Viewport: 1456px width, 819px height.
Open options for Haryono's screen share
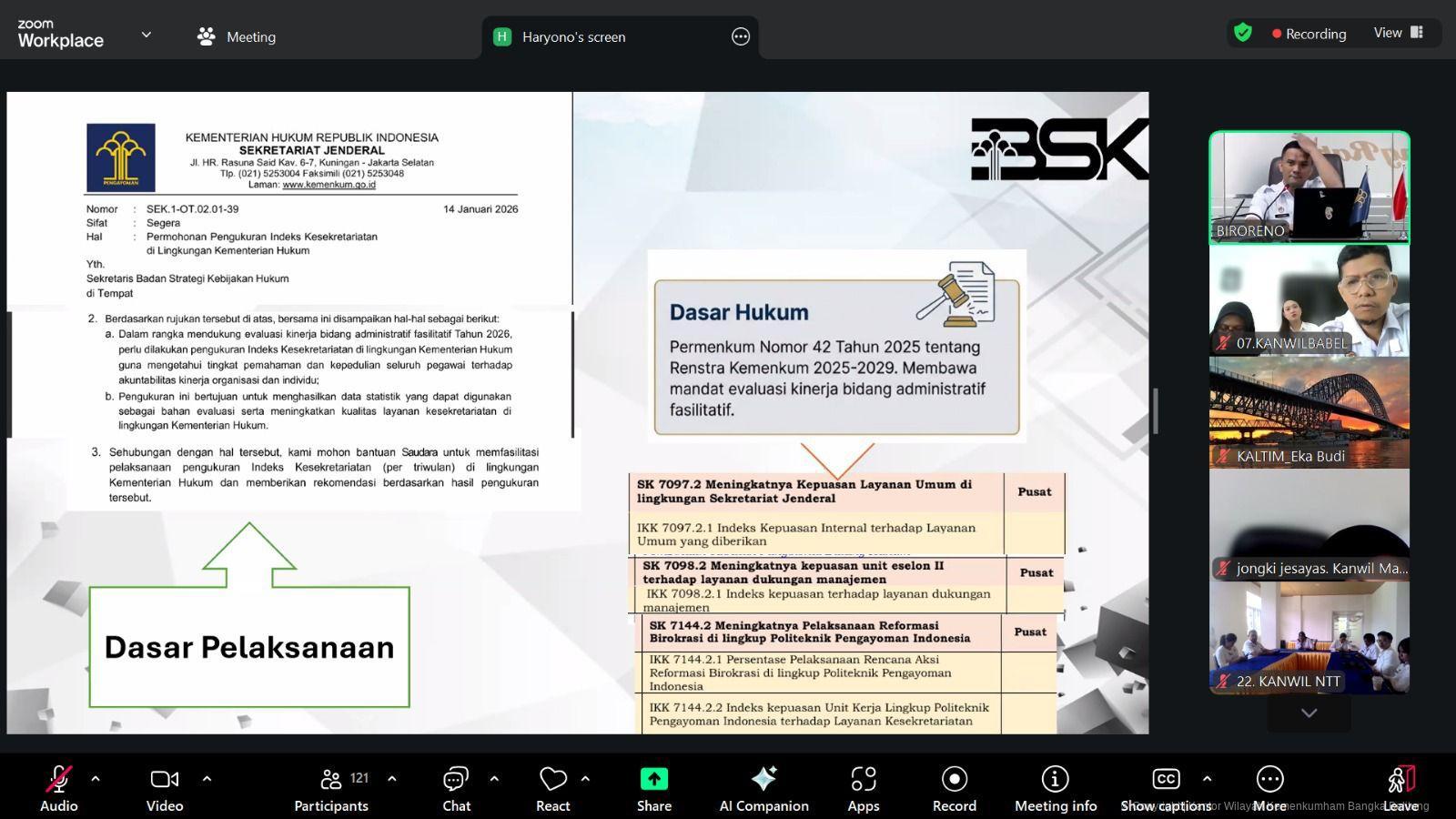[x=741, y=37]
